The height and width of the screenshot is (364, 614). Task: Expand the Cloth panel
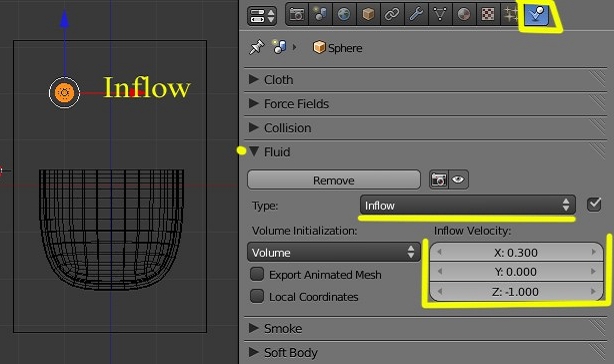[x=254, y=79]
